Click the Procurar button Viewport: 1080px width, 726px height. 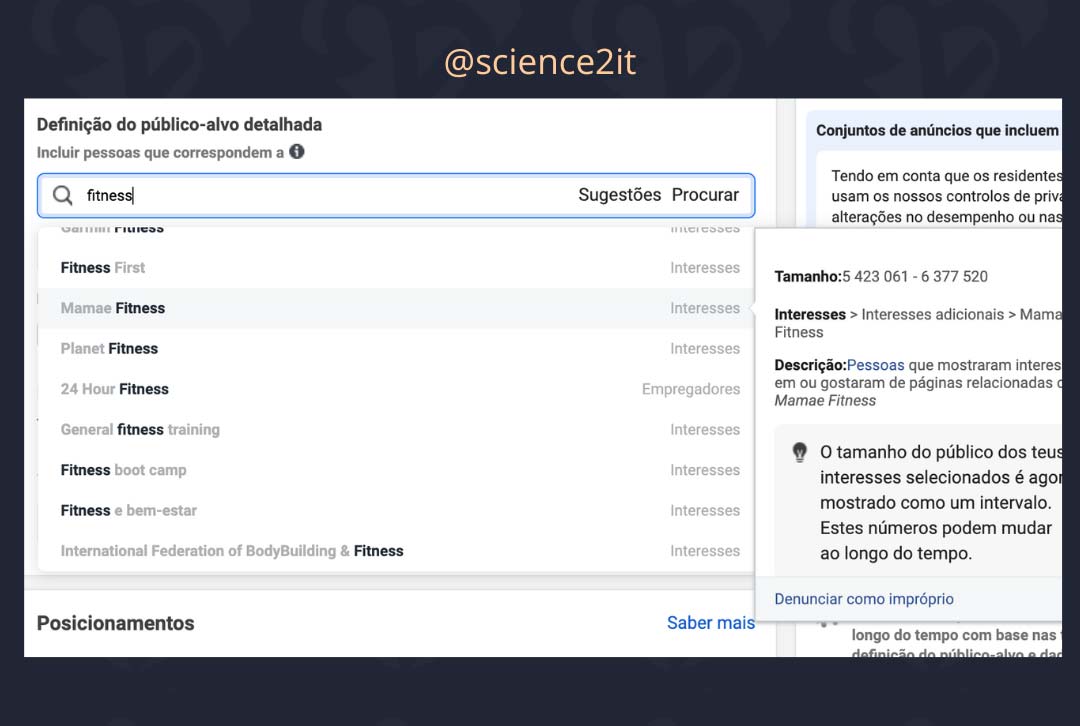tap(705, 195)
